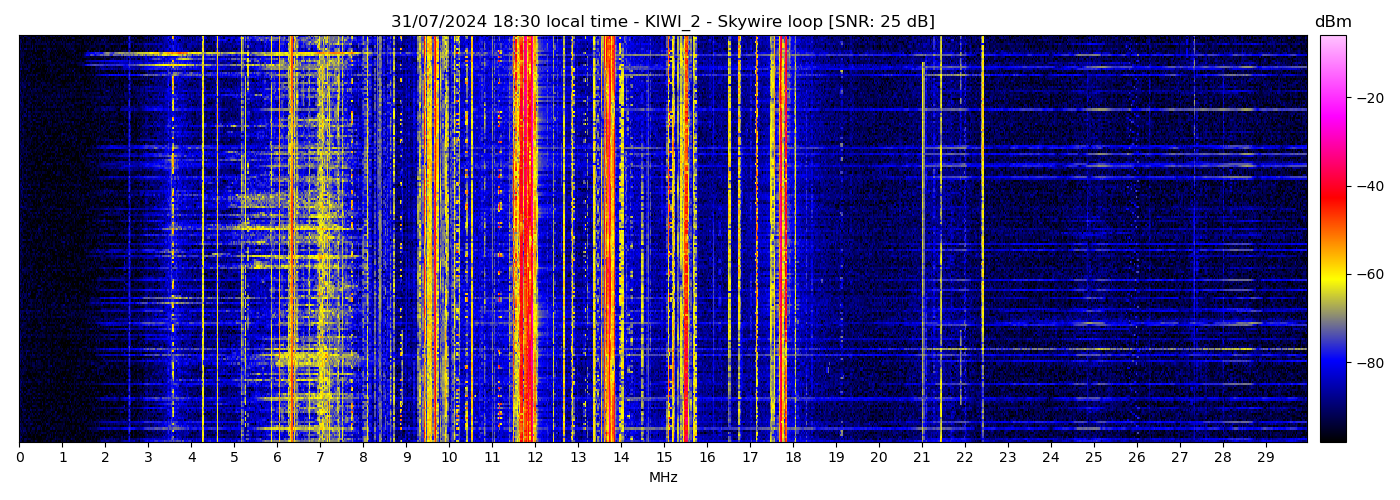1400x500 pixels.
Task: Click the dBm colorbar label
Action: pos(1332,22)
